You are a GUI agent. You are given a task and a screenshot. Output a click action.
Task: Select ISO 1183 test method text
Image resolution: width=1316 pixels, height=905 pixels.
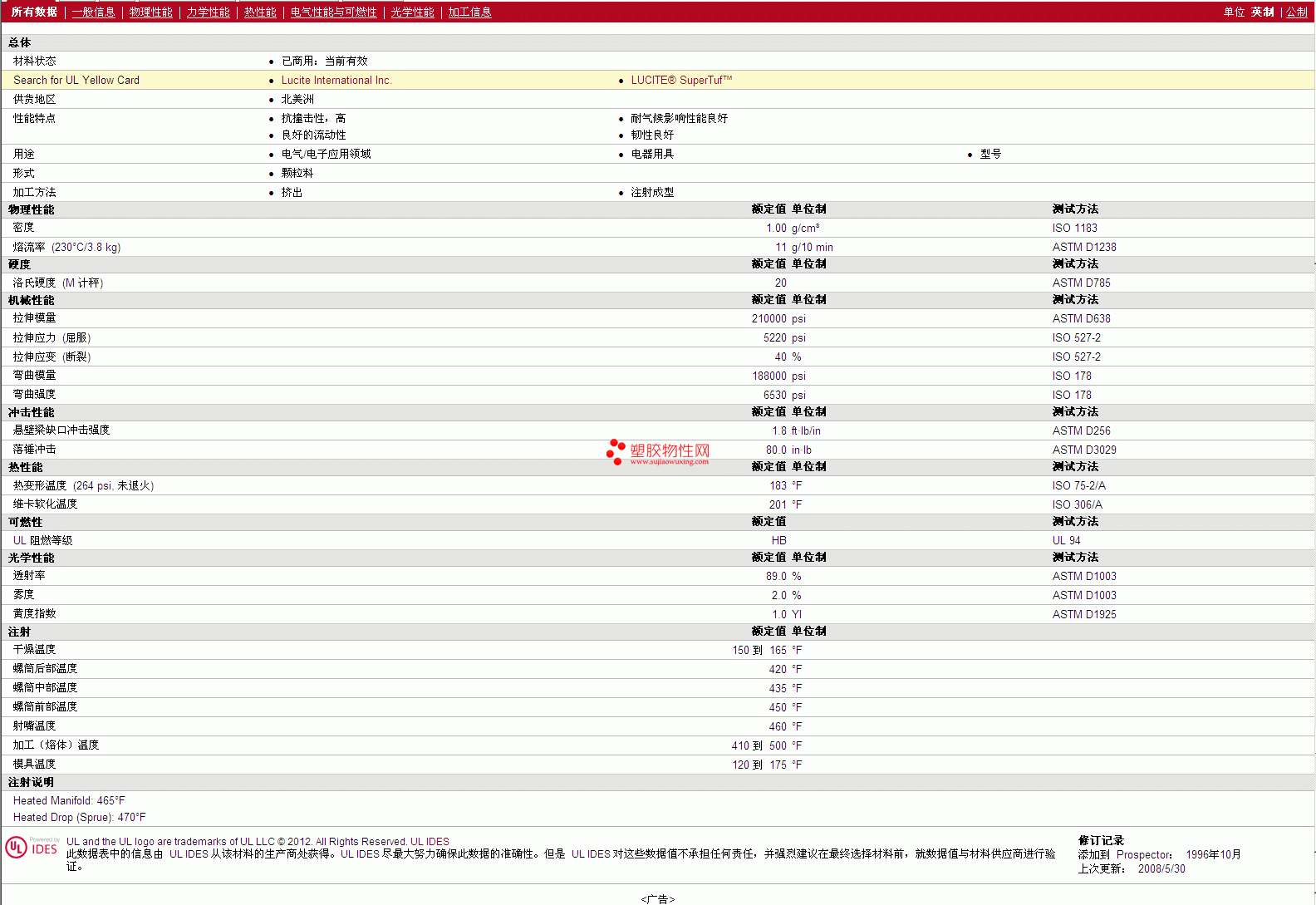tap(1075, 228)
